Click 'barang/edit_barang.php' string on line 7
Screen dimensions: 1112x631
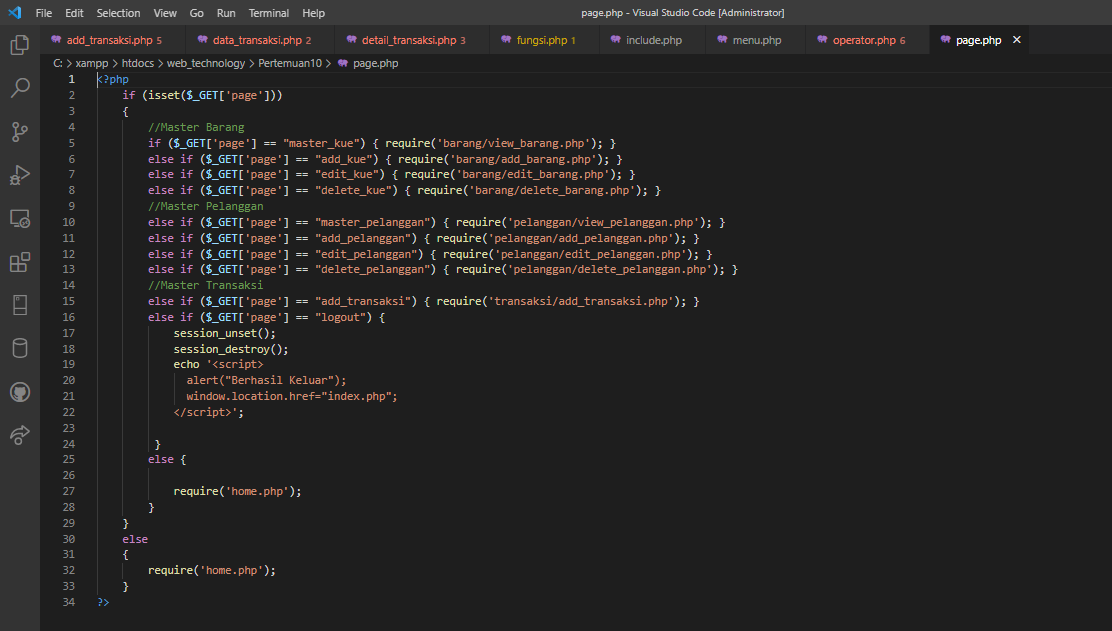533,174
